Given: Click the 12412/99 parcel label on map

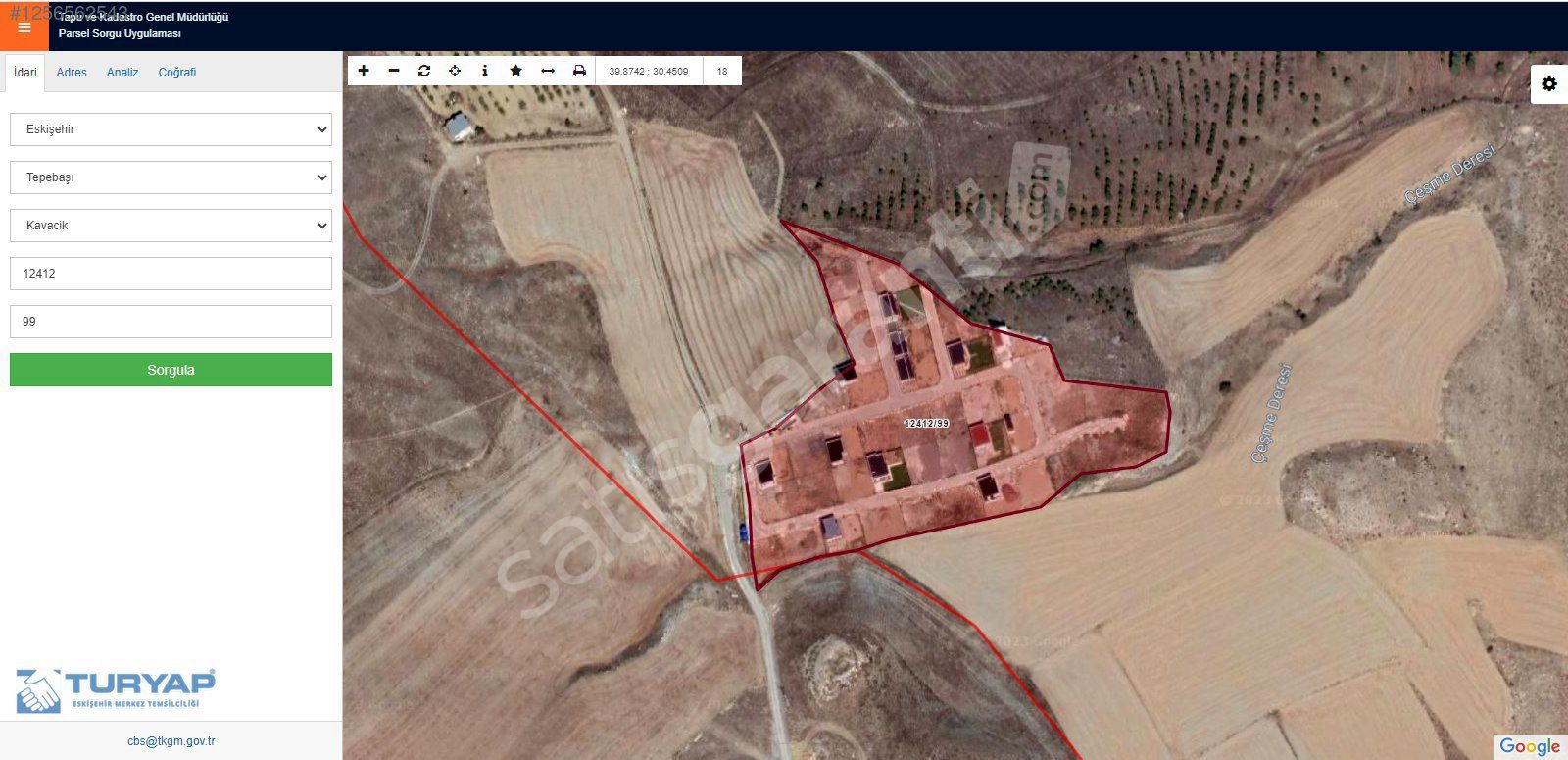Looking at the screenshot, I should point(926,424).
